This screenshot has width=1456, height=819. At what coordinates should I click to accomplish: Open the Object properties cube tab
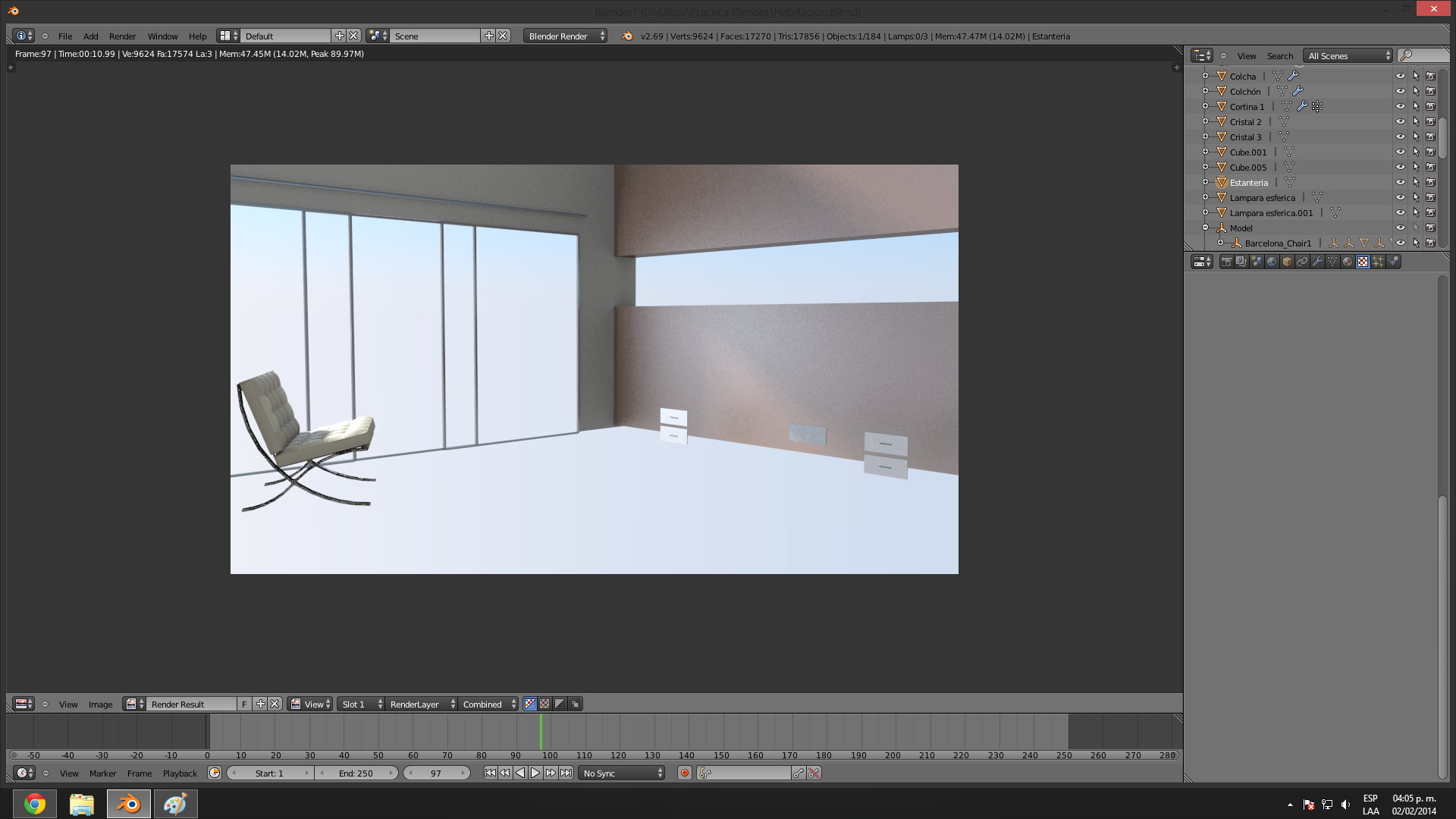[1287, 262]
